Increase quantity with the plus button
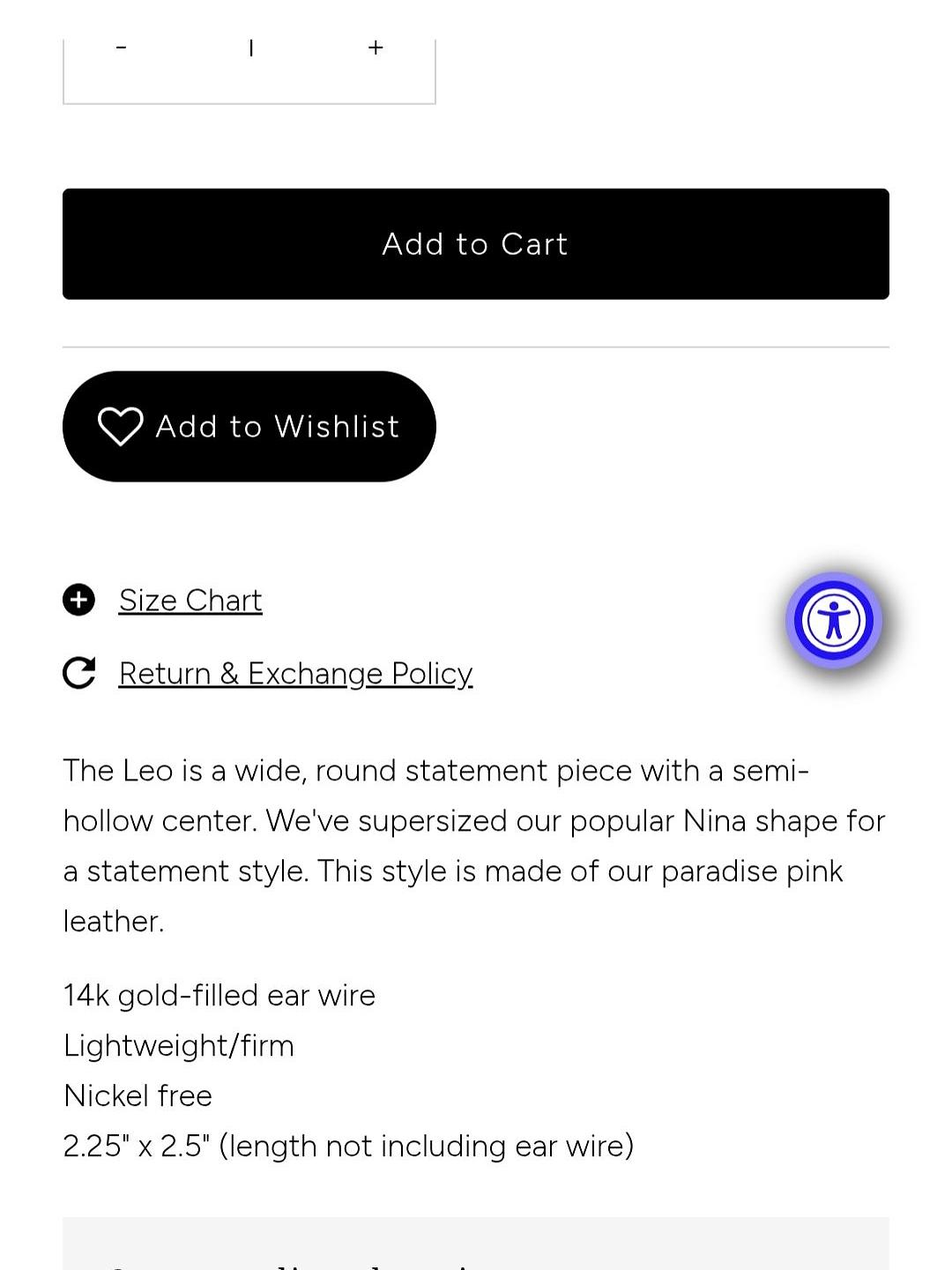The width and height of the screenshot is (952, 1270). click(376, 49)
